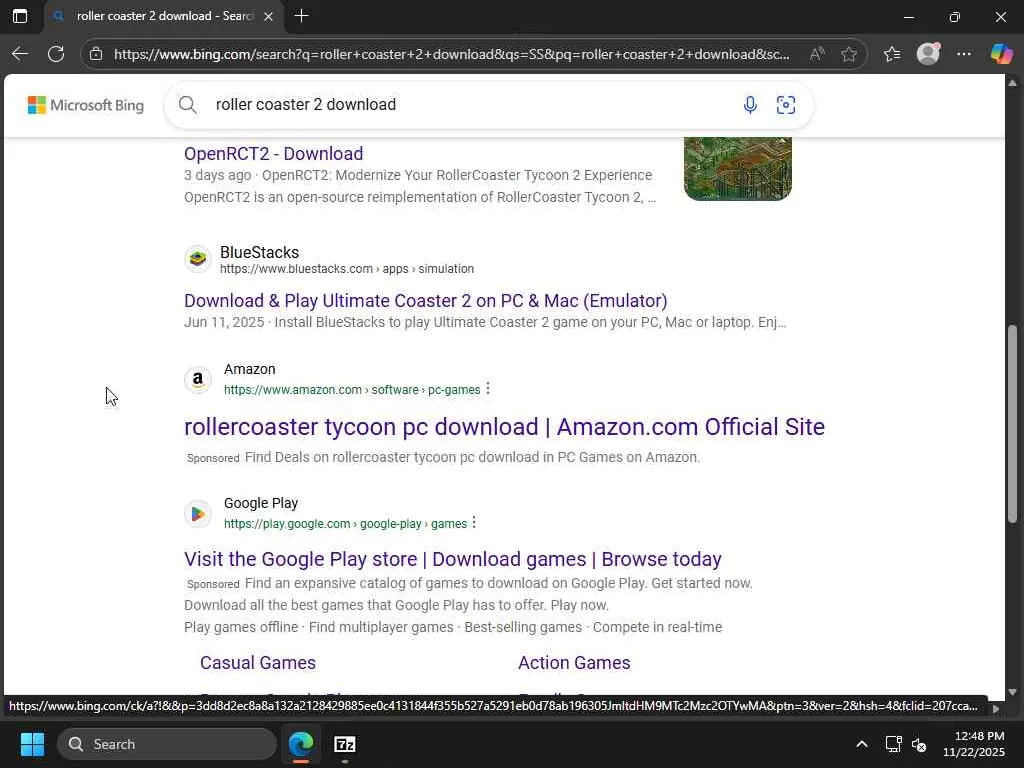Open the Copilot sidebar icon
This screenshot has width=1024, height=768.
click(x=1001, y=54)
